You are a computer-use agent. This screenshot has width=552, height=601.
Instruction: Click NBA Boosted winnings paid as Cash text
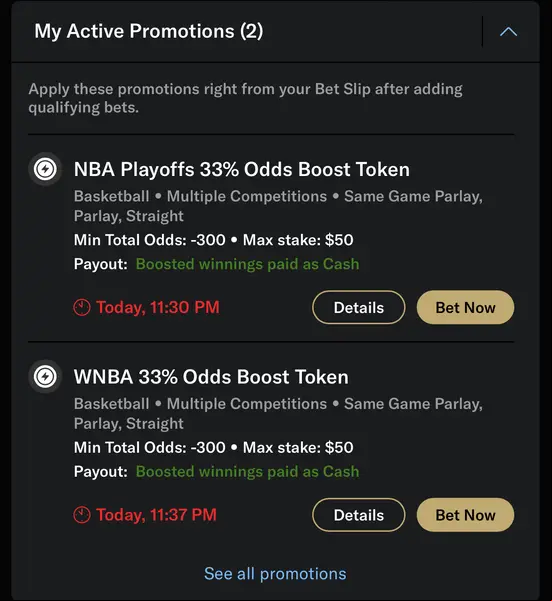pos(248,264)
